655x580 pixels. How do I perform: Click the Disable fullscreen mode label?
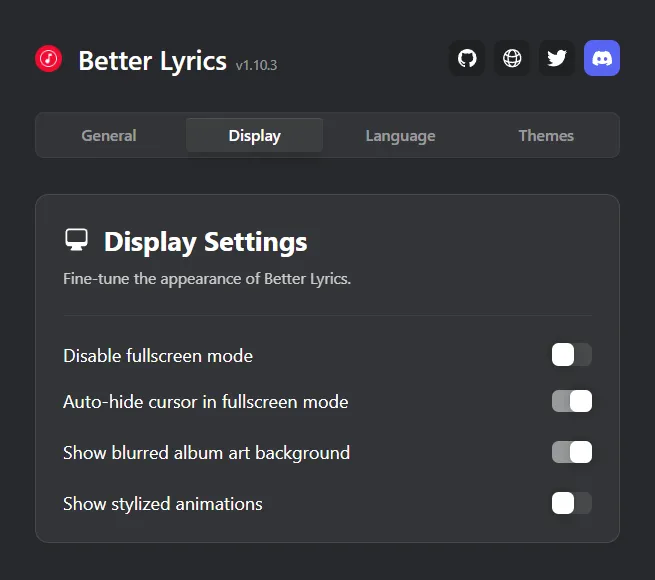click(x=158, y=356)
